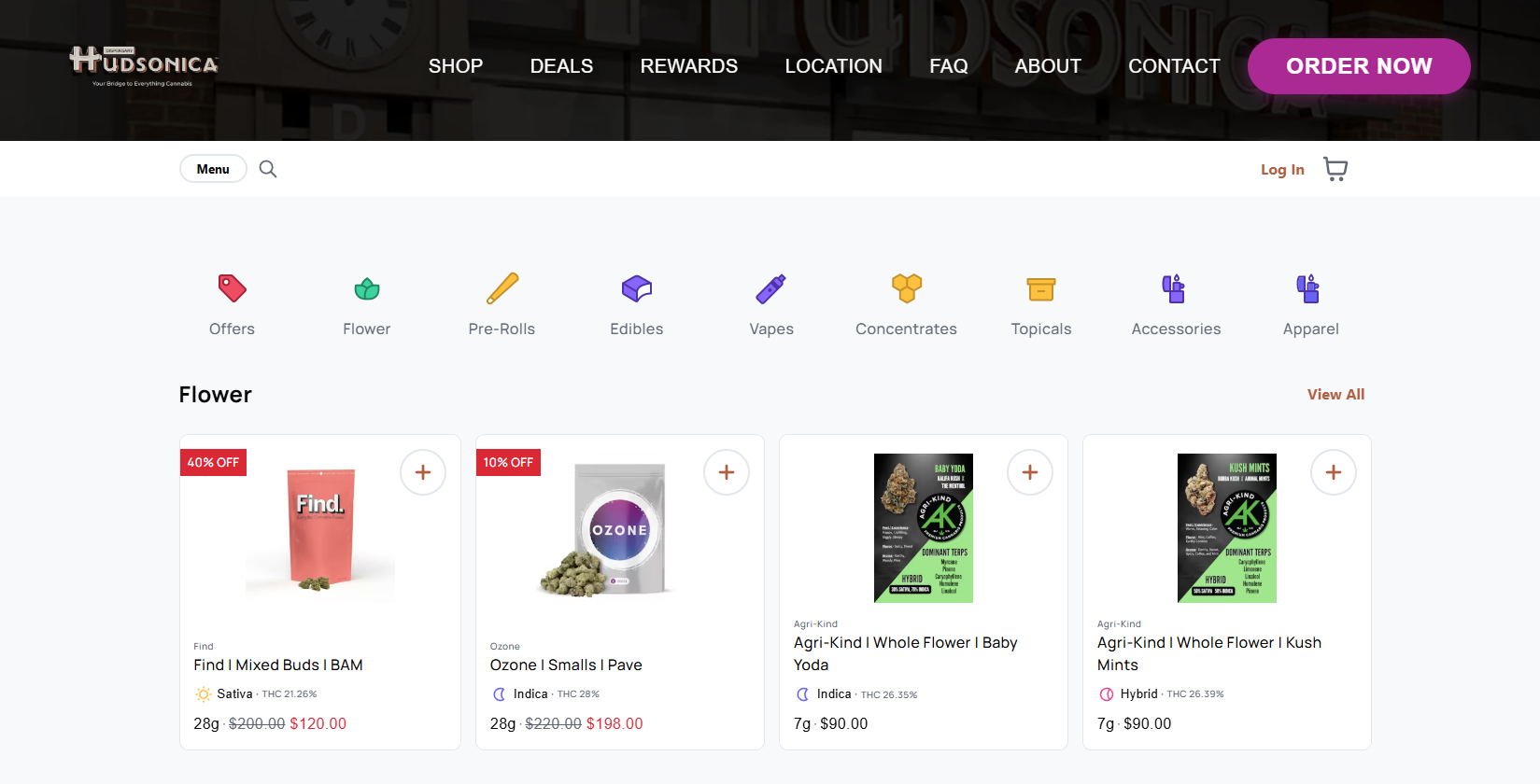Viewport: 1540px width, 784px height.
Task: Open the REWARDS menu item
Action: [x=689, y=66]
